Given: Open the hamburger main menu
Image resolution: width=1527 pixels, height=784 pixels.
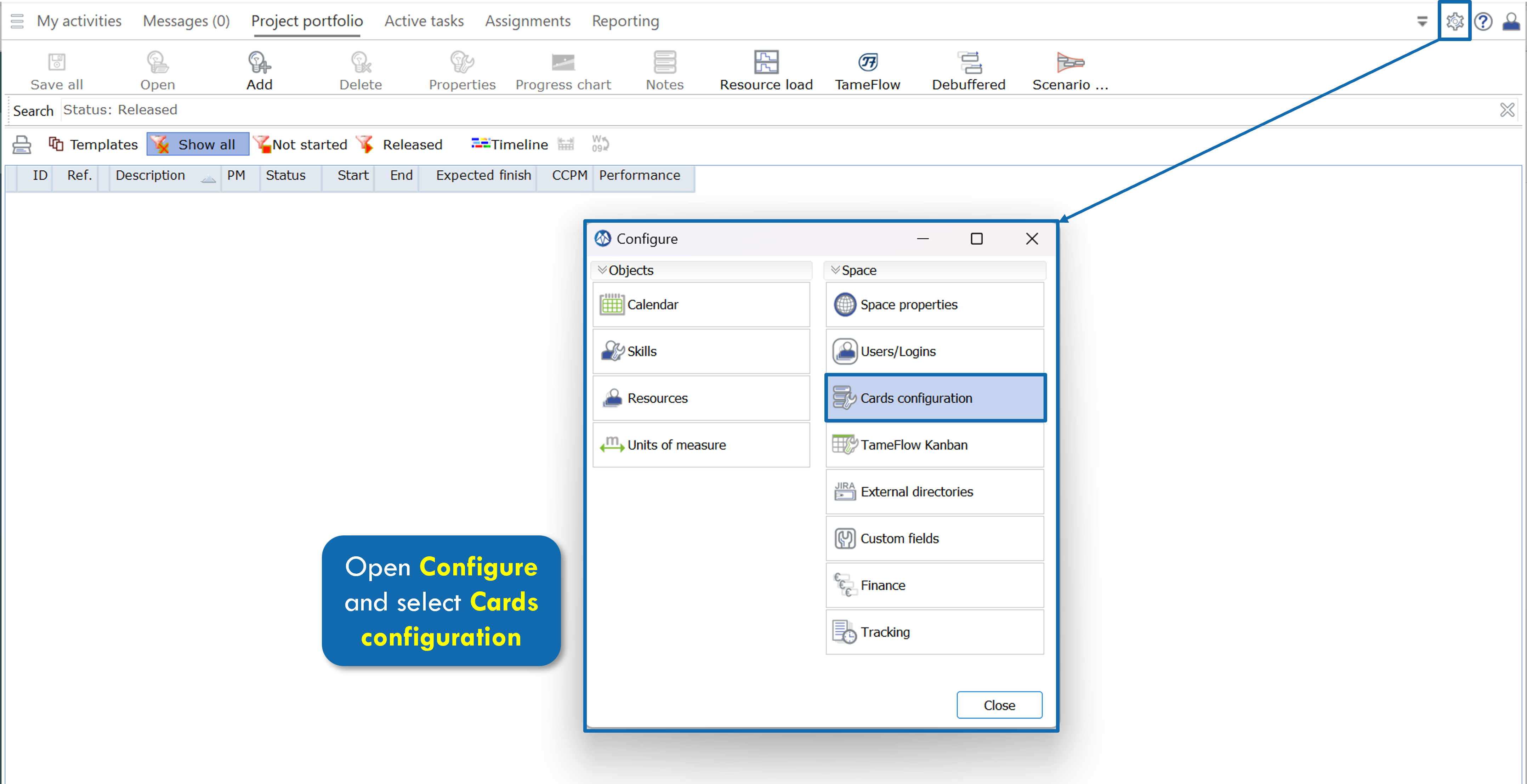Looking at the screenshot, I should coord(17,21).
